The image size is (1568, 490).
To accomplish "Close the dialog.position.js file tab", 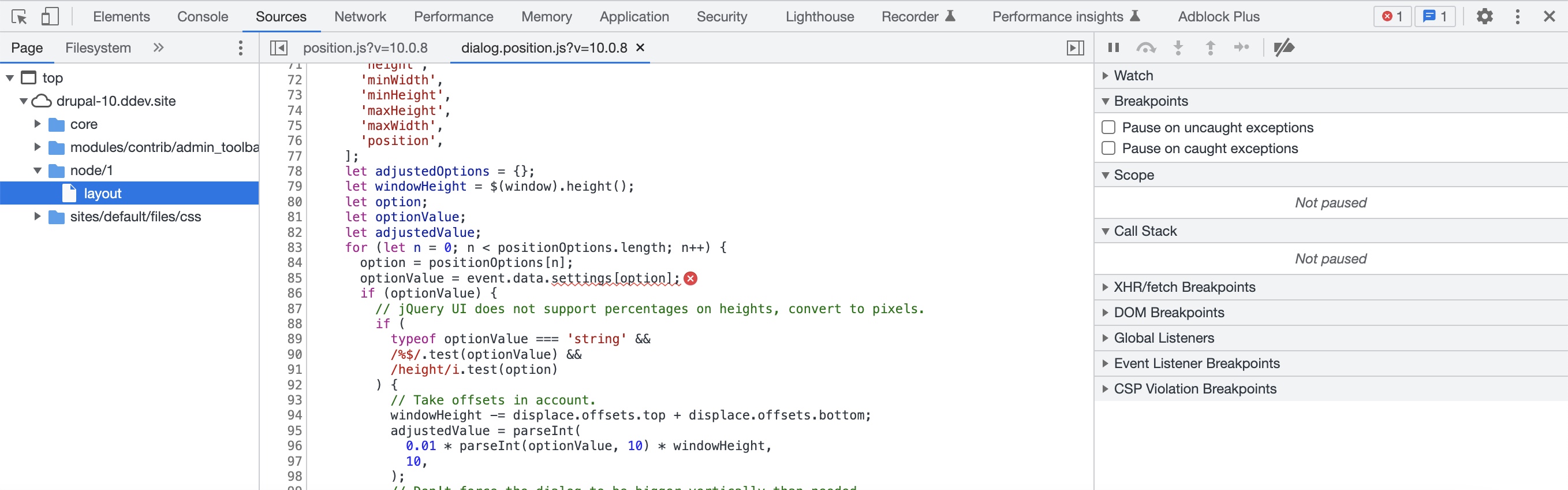I will 640,47.
